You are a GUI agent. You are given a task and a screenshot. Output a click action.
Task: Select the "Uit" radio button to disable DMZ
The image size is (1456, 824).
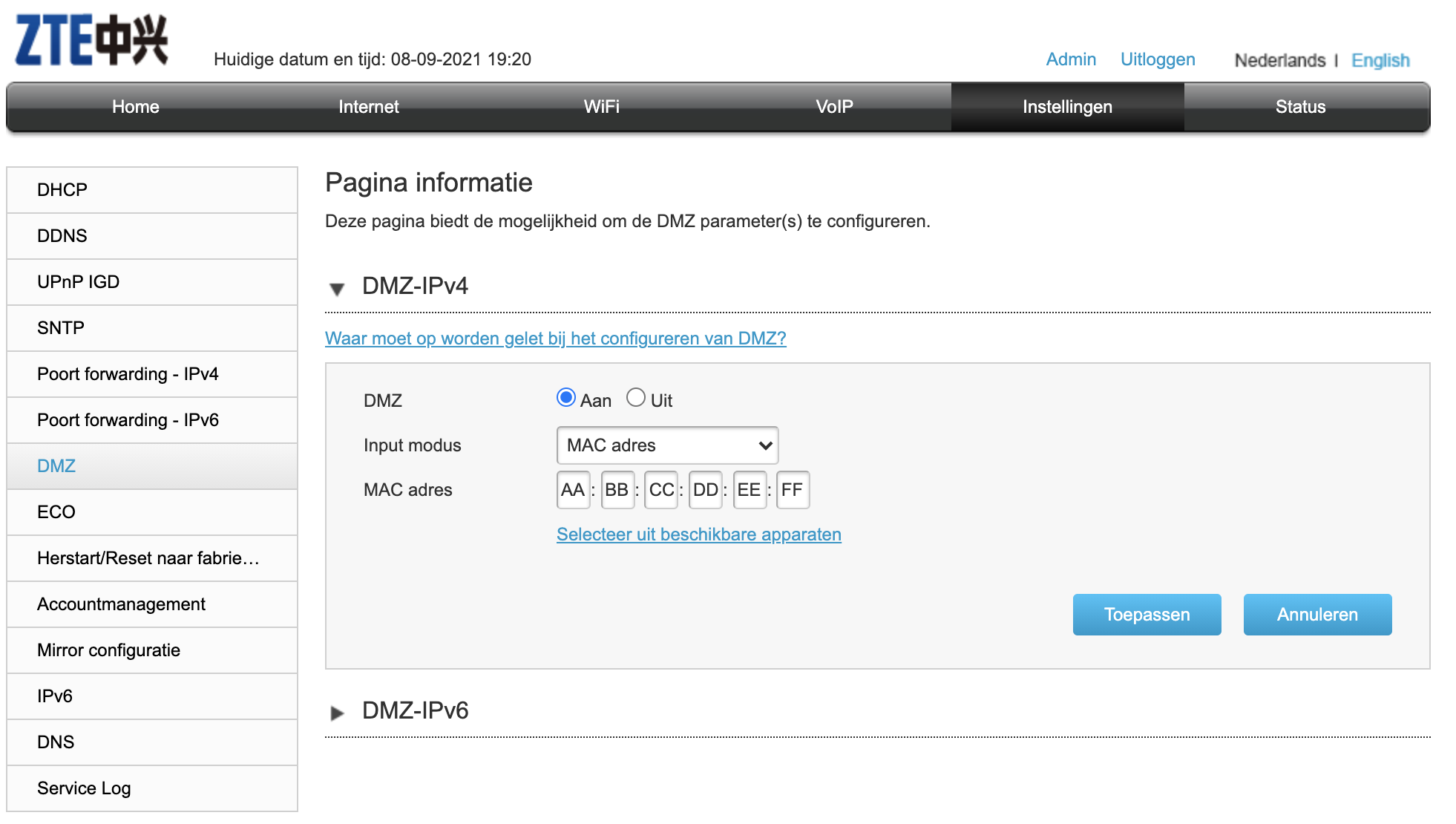click(635, 398)
